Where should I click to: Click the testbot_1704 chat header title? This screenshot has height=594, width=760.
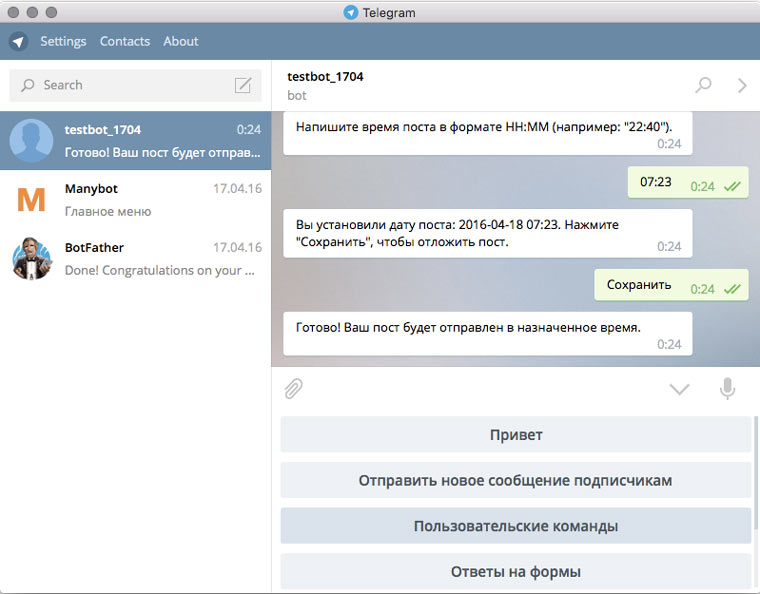[x=327, y=76]
